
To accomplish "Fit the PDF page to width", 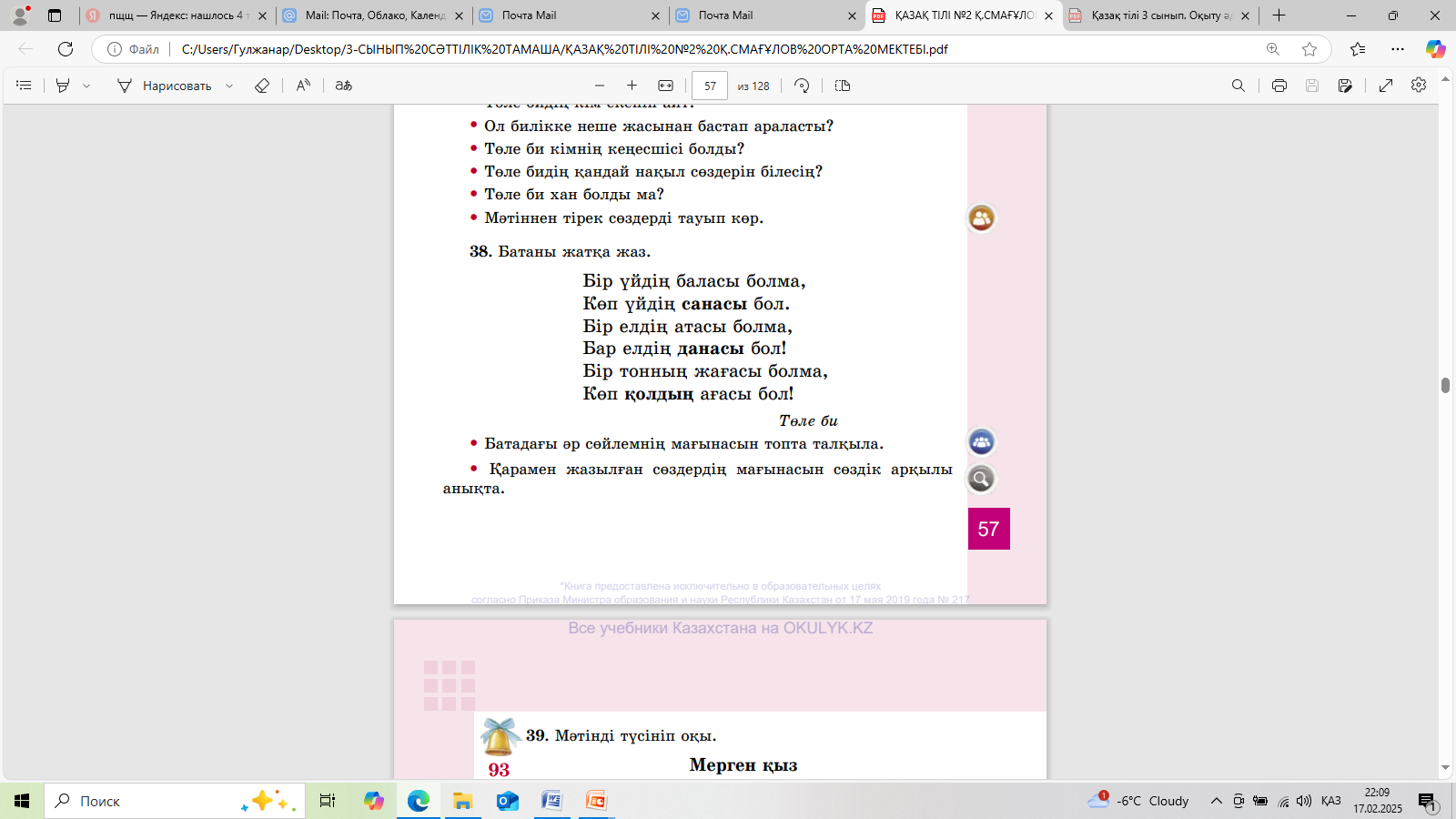I will pos(666,86).
